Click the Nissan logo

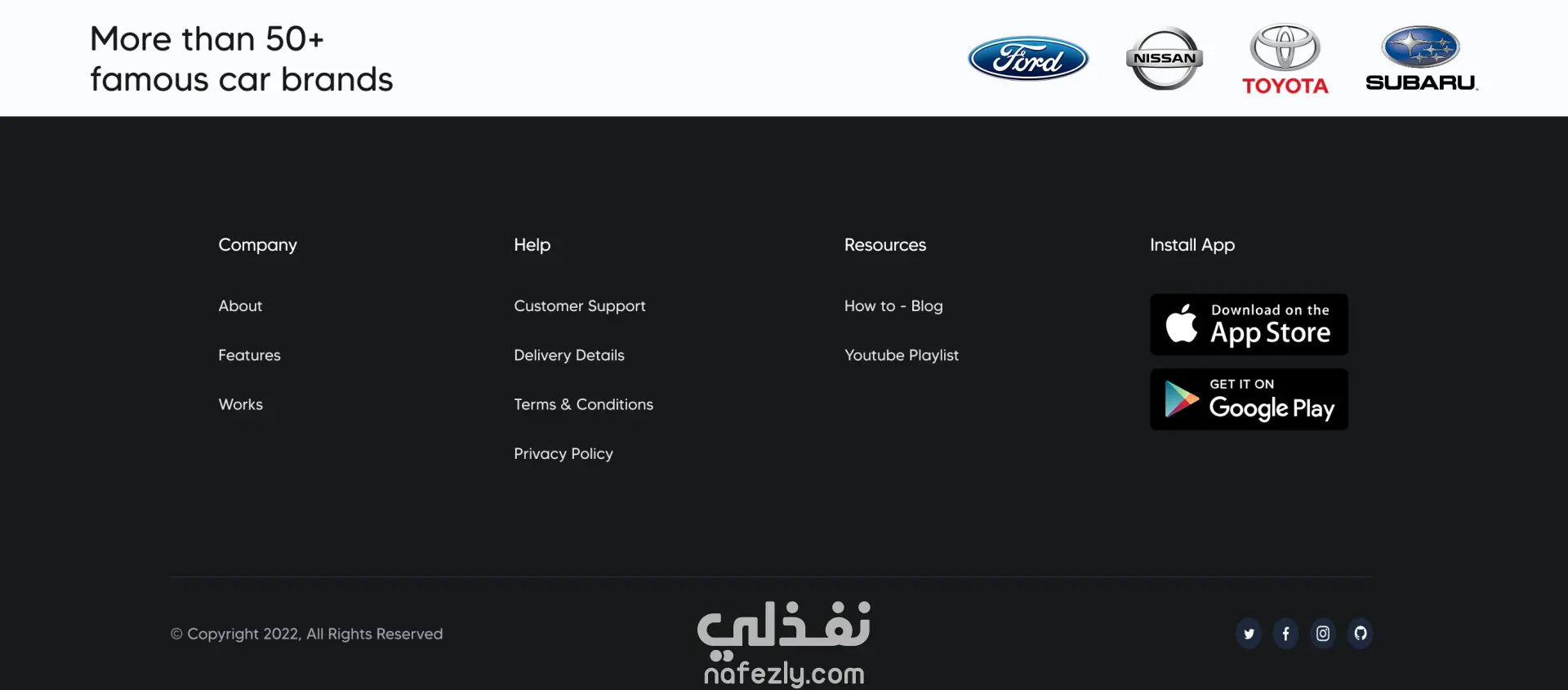point(1164,58)
